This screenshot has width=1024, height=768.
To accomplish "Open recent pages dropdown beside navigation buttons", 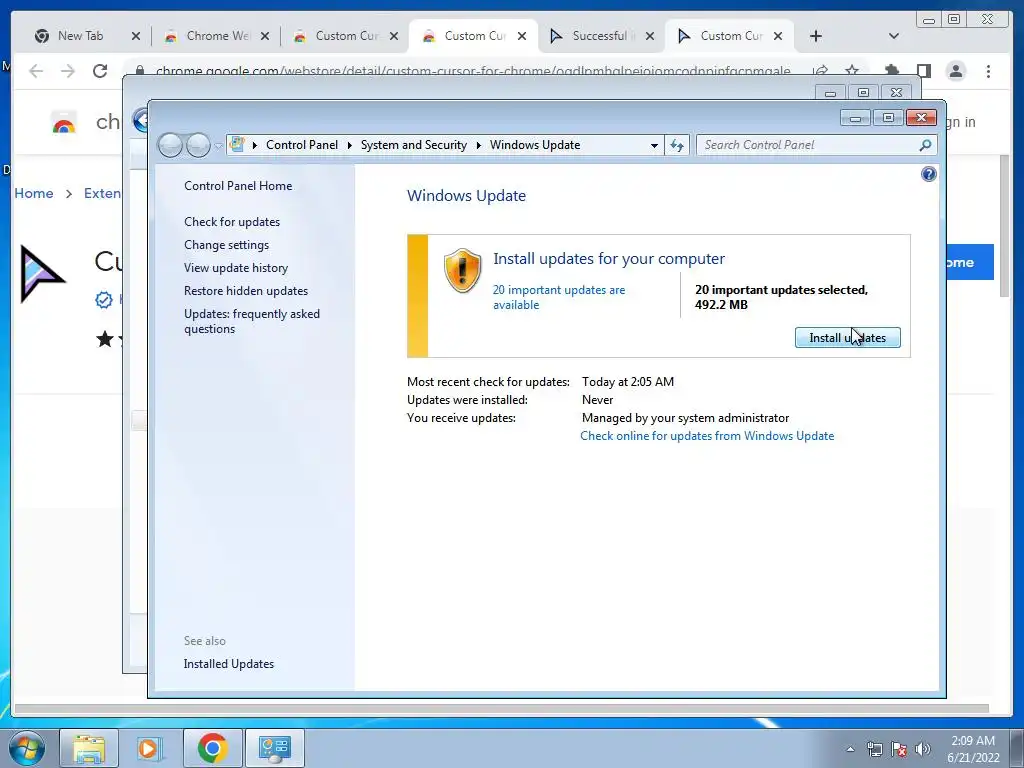I will click(218, 146).
